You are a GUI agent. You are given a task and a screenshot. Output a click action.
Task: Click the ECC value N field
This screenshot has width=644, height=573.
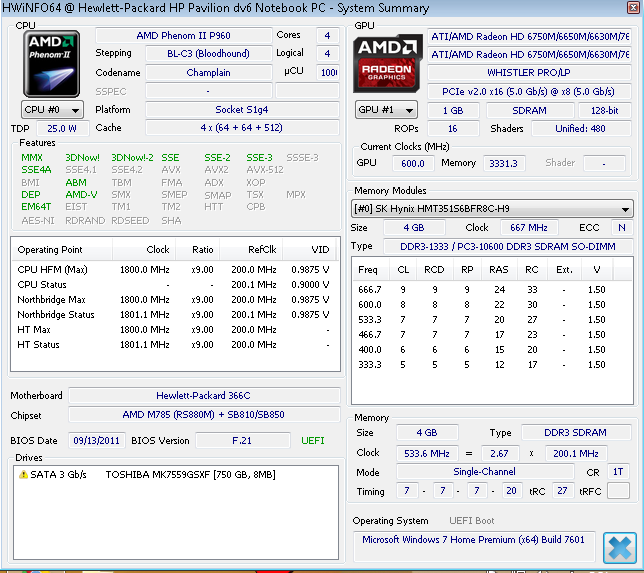[x=622, y=228]
